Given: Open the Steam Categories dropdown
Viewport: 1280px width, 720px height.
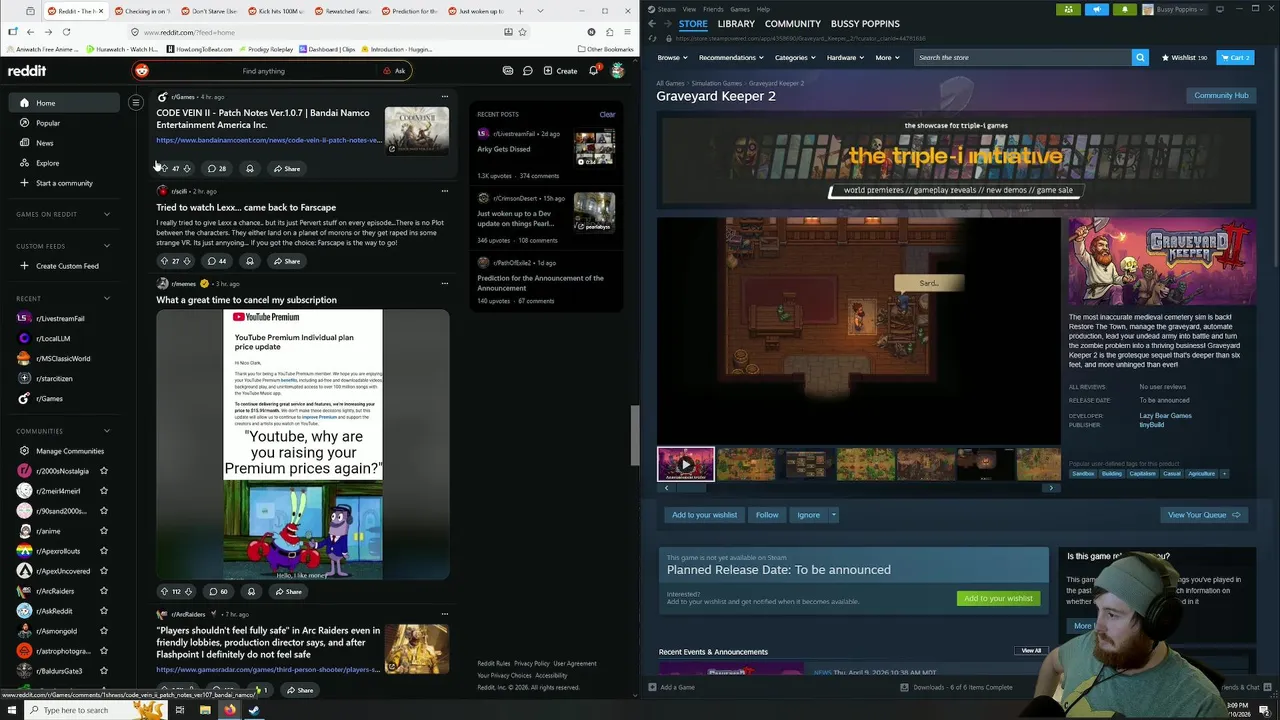Looking at the screenshot, I should (795, 57).
